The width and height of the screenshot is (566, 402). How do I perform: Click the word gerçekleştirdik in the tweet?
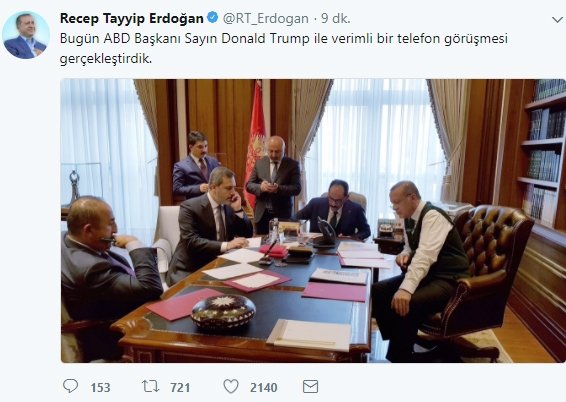tap(105, 59)
